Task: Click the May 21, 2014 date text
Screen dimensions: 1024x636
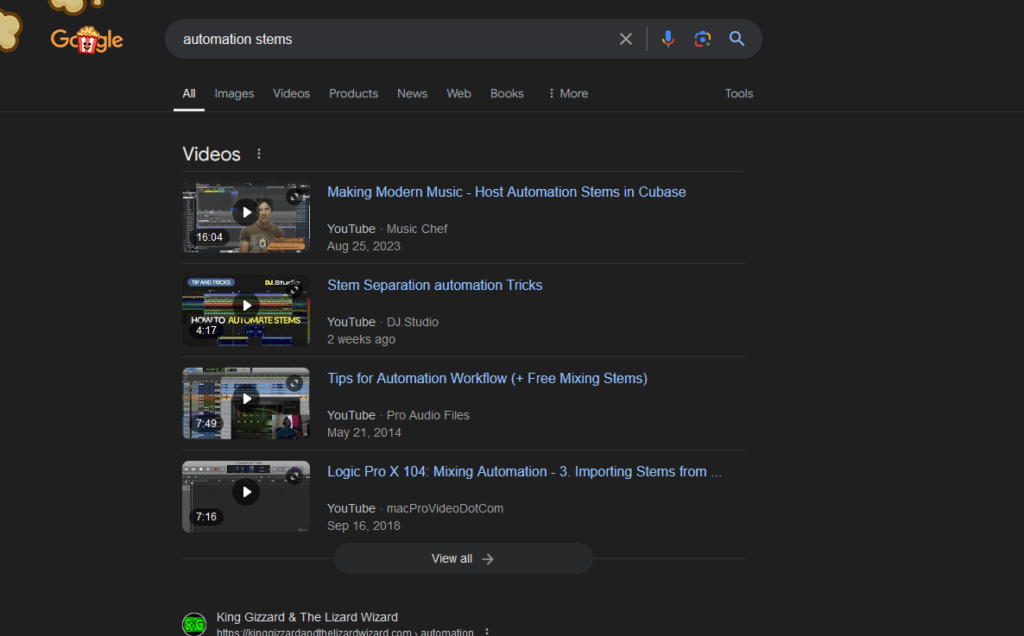Action: (x=364, y=432)
